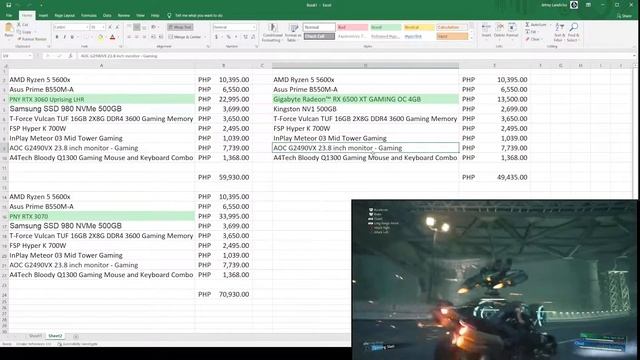
Task: Expand the cell styles gallery arrow
Action: click(471, 38)
